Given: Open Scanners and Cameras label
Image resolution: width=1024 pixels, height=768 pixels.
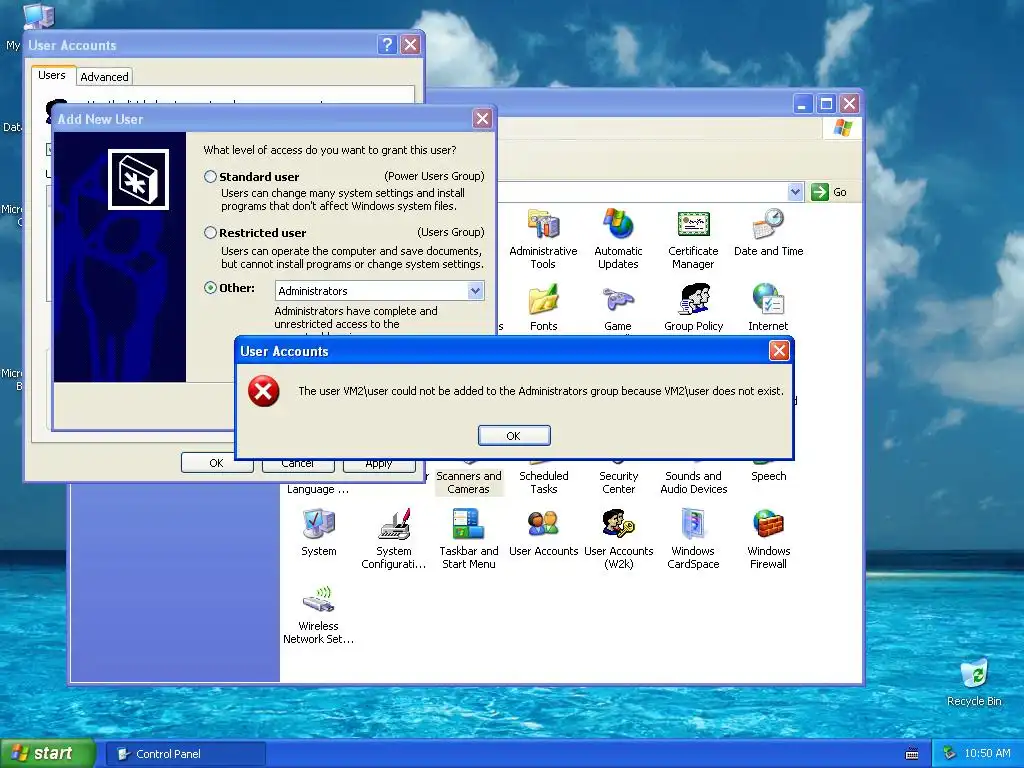Looking at the screenshot, I should click(x=469, y=483).
